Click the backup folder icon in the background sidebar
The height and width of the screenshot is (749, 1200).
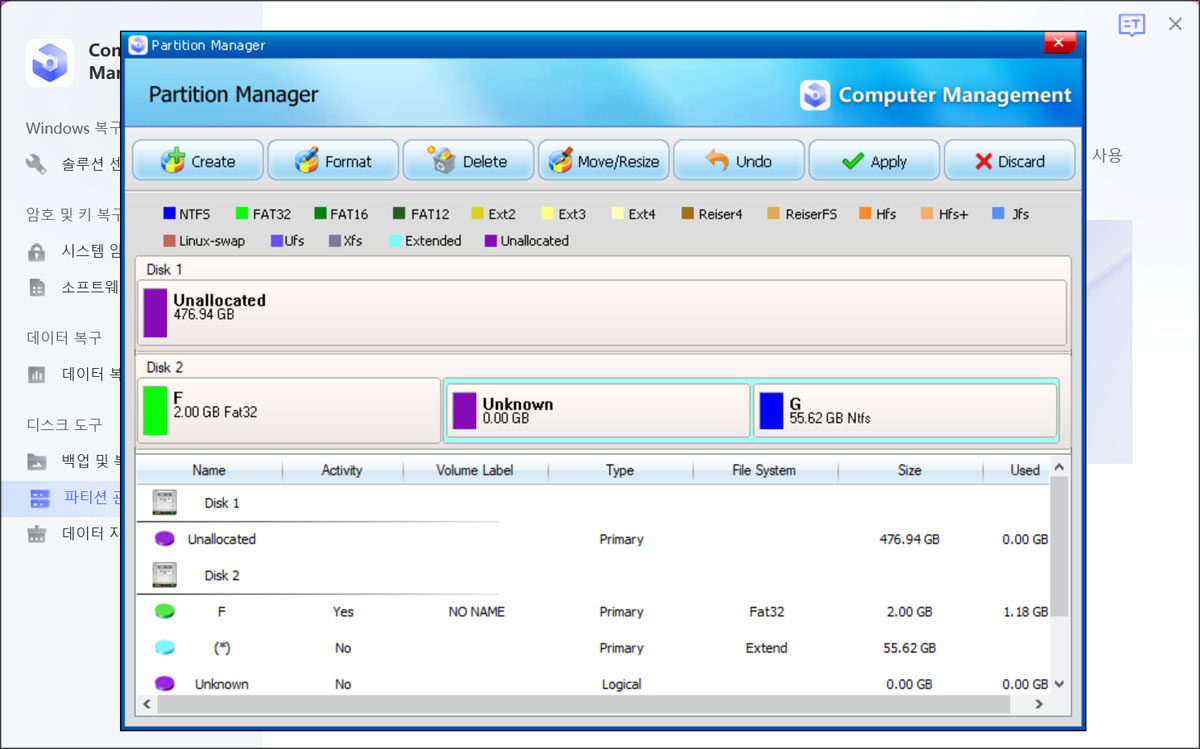coord(37,461)
